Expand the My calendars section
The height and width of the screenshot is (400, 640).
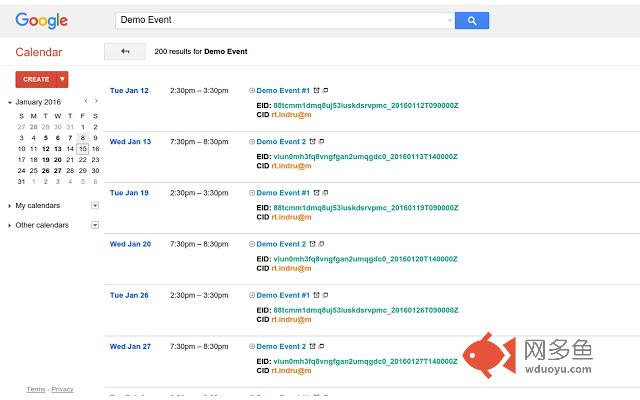click(x=10, y=205)
